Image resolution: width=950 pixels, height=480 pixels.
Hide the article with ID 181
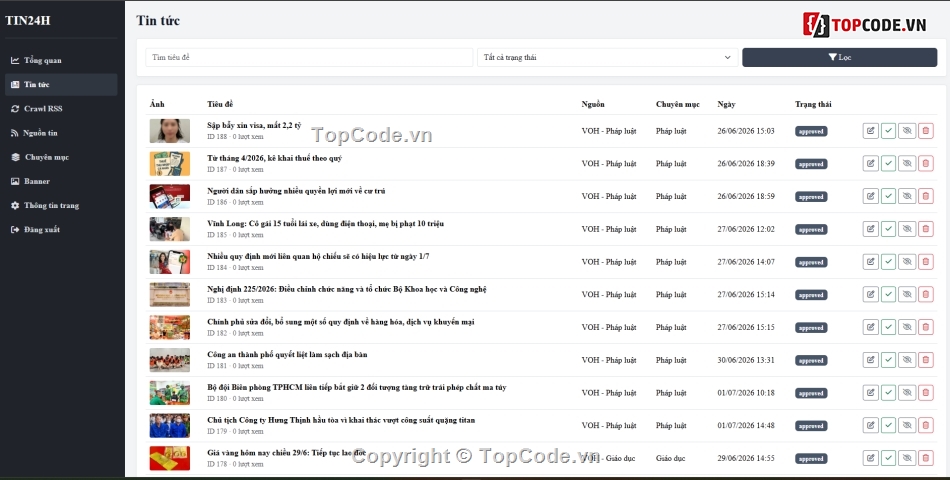pyautogui.click(x=907, y=360)
